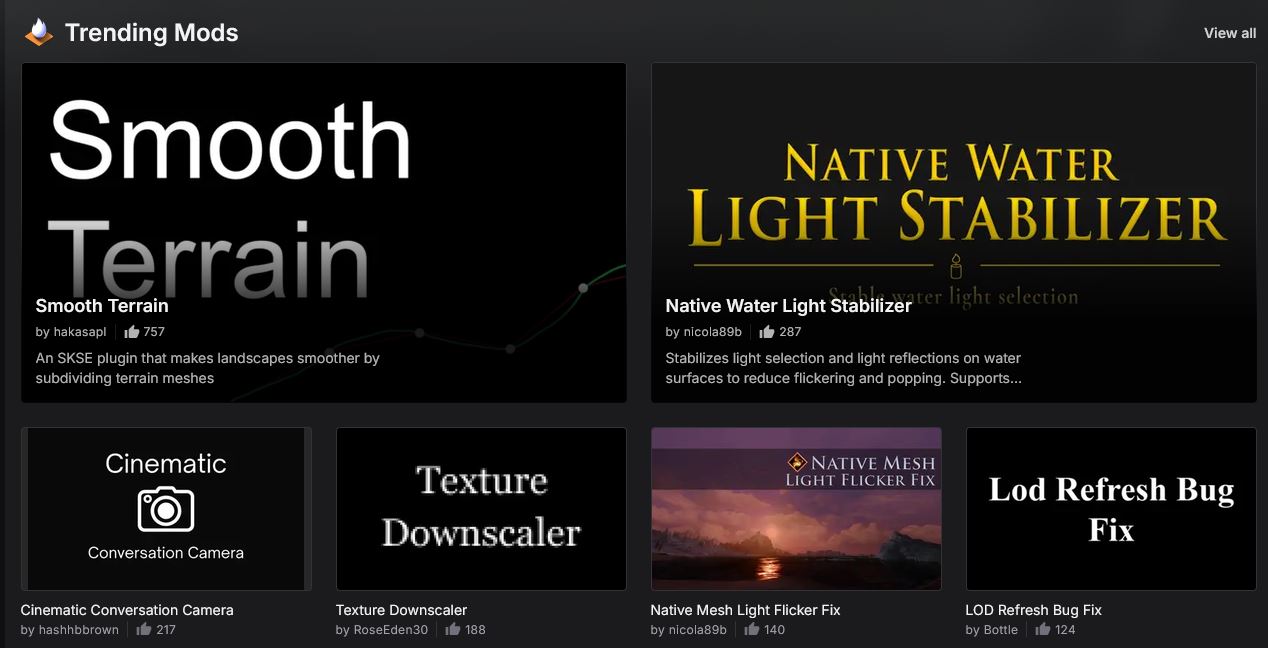
Task: Read the Native Water Light Stabilizer description
Action: 843,368
